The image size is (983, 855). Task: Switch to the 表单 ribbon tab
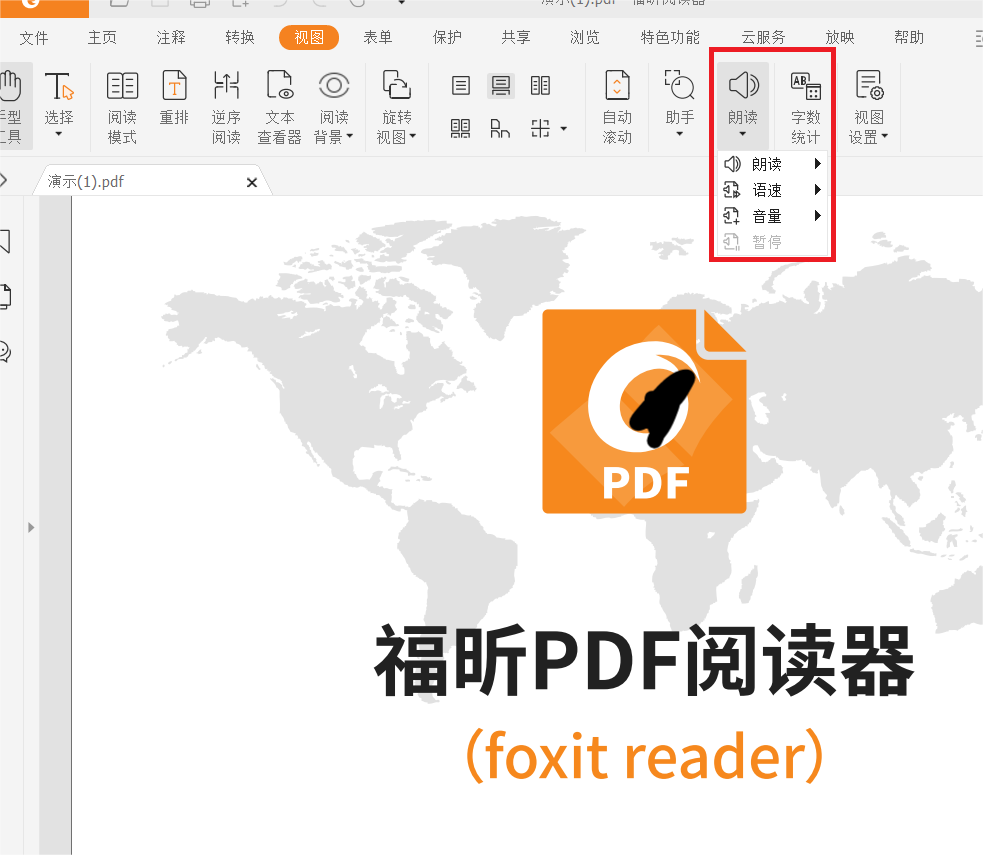tap(377, 37)
